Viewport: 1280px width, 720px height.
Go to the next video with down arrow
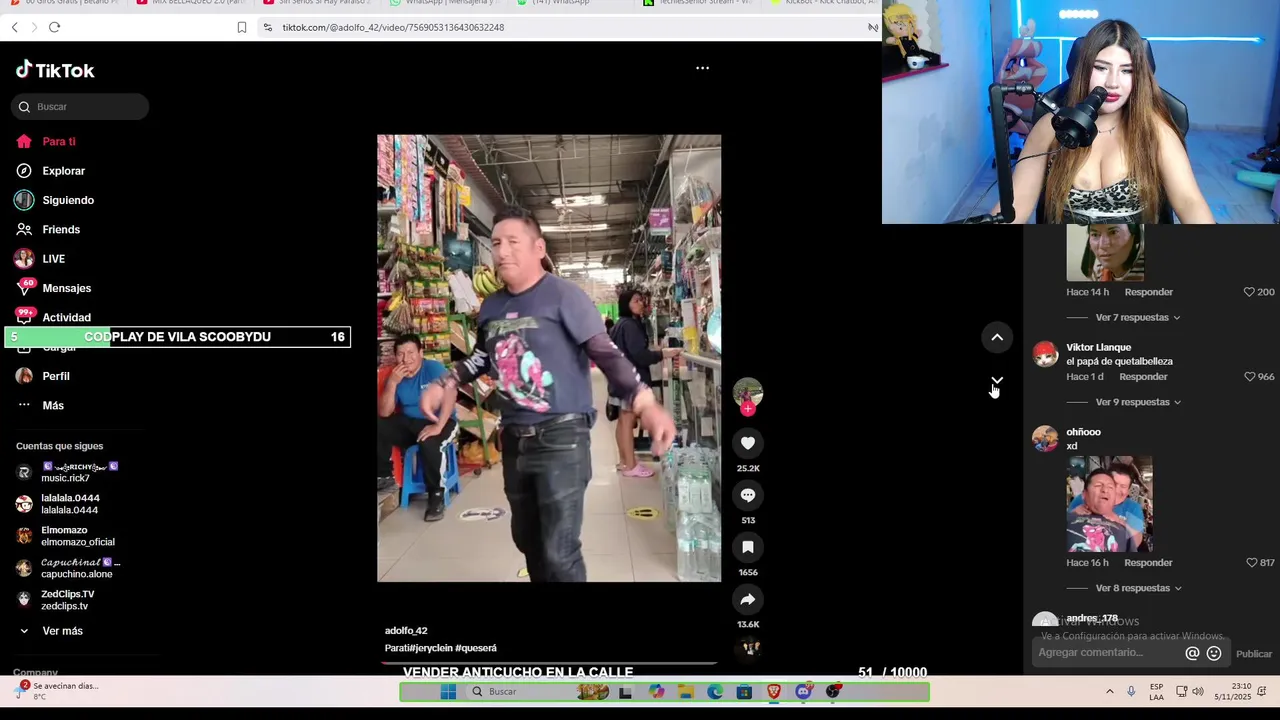[x=997, y=381]
